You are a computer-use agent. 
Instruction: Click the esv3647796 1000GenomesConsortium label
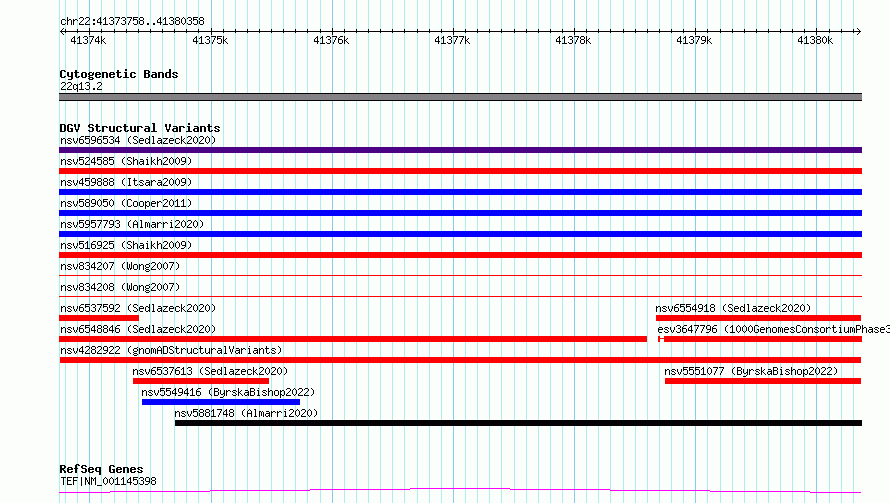tap(773, 329)
